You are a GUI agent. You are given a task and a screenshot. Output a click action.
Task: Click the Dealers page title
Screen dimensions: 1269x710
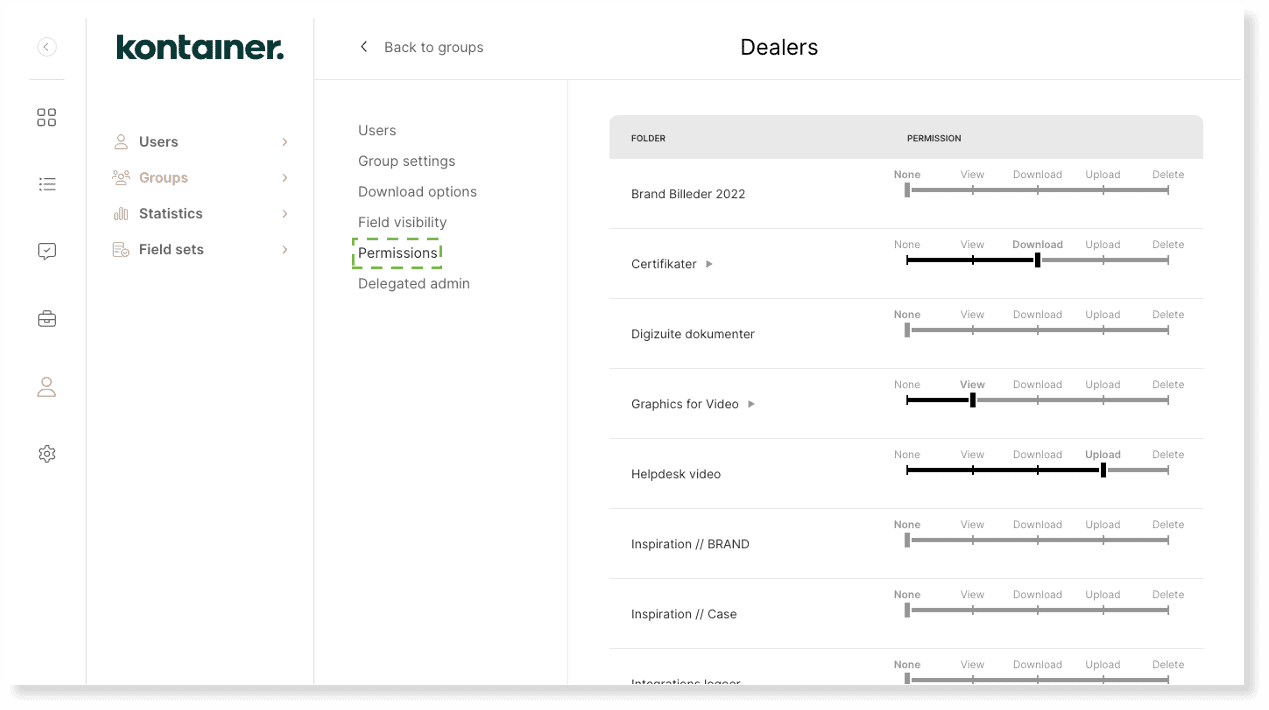(x=779, y=47)
